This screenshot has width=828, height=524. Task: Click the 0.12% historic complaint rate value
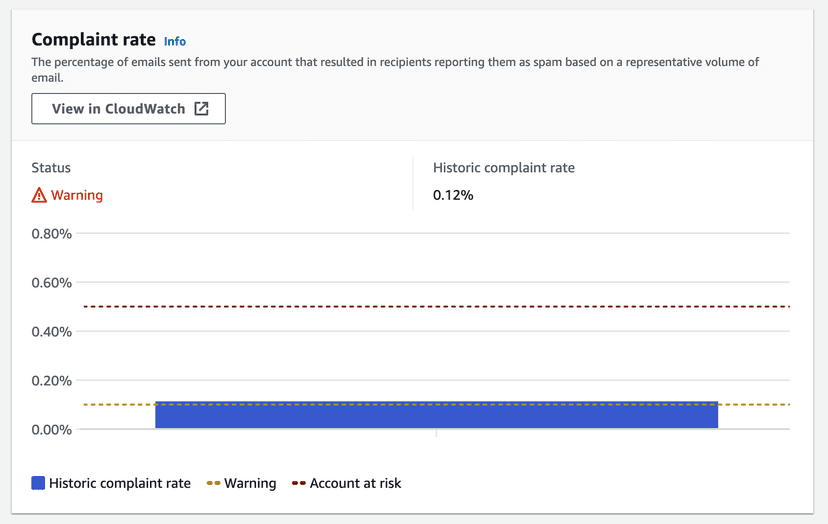(x=453, y=195)
